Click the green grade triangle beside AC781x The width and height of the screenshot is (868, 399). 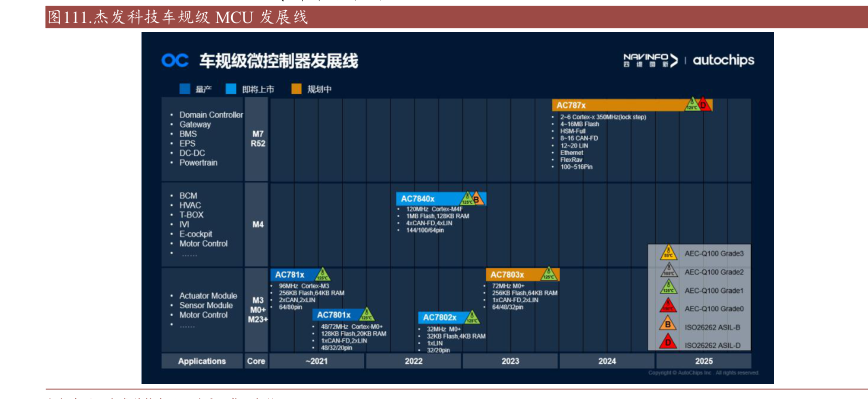[323, 274]
